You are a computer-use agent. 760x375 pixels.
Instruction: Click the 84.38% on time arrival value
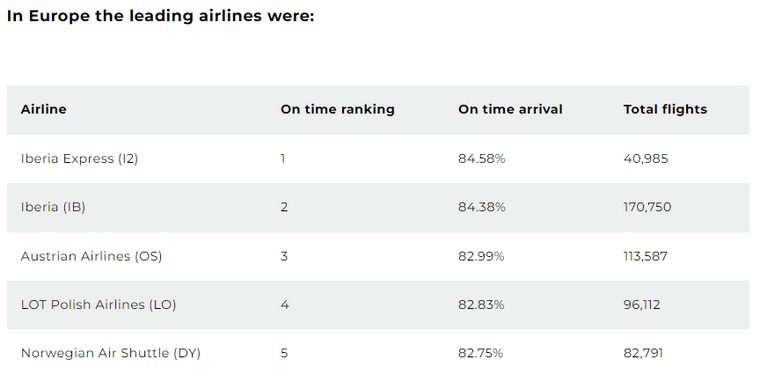coord(482,207)
